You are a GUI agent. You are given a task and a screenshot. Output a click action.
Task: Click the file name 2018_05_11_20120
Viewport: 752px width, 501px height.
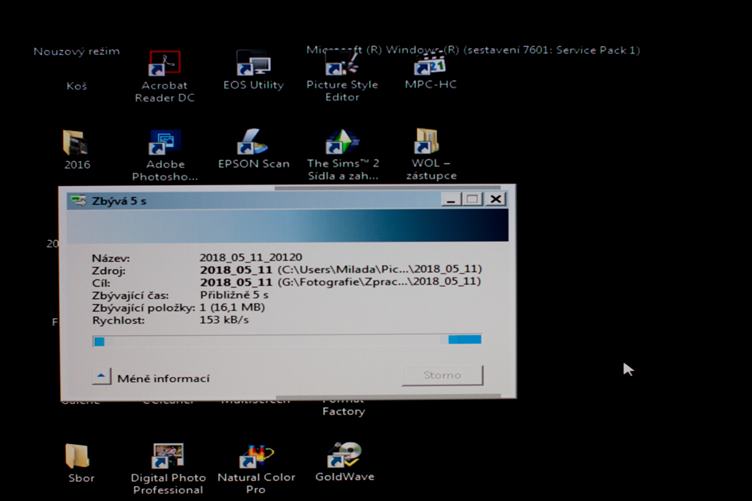[251, 257]
